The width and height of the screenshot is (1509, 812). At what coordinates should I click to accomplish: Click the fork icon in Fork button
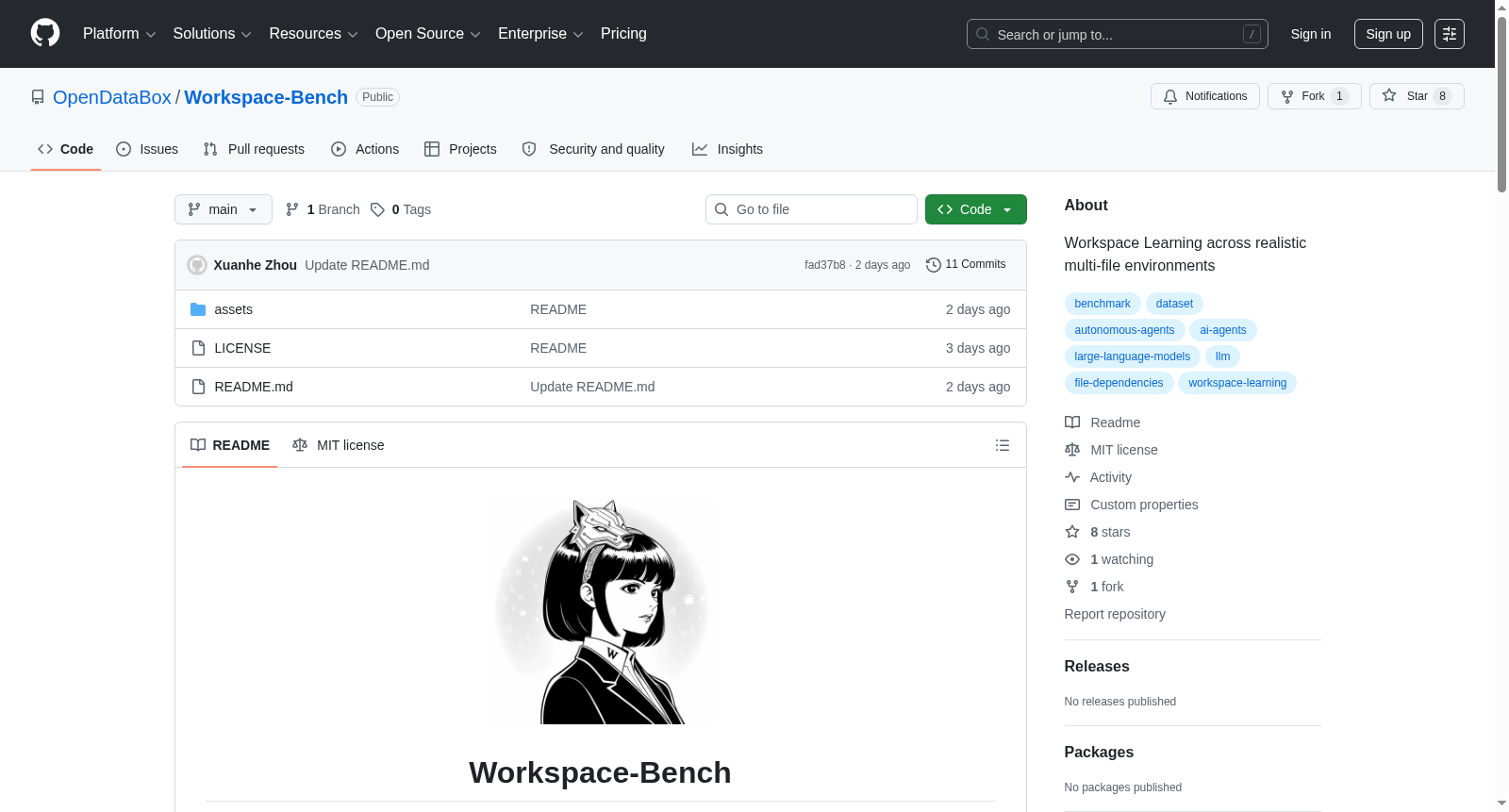tap(1287, 96)
